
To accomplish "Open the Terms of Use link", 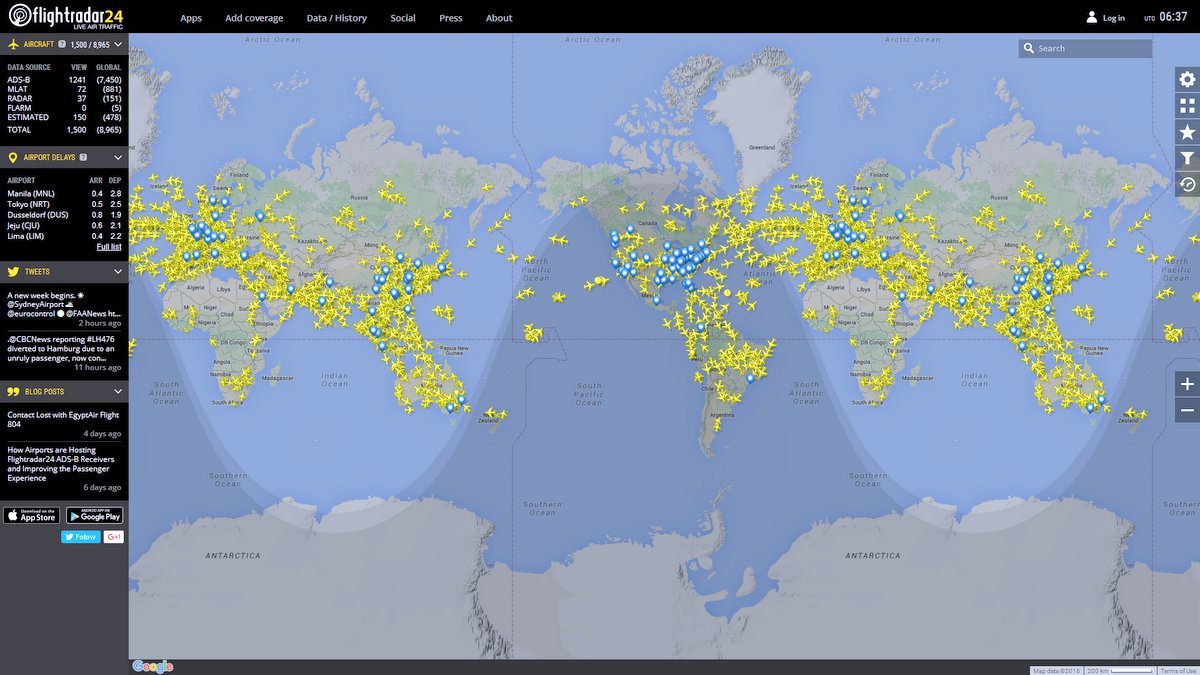I will tap(1178, 670).
